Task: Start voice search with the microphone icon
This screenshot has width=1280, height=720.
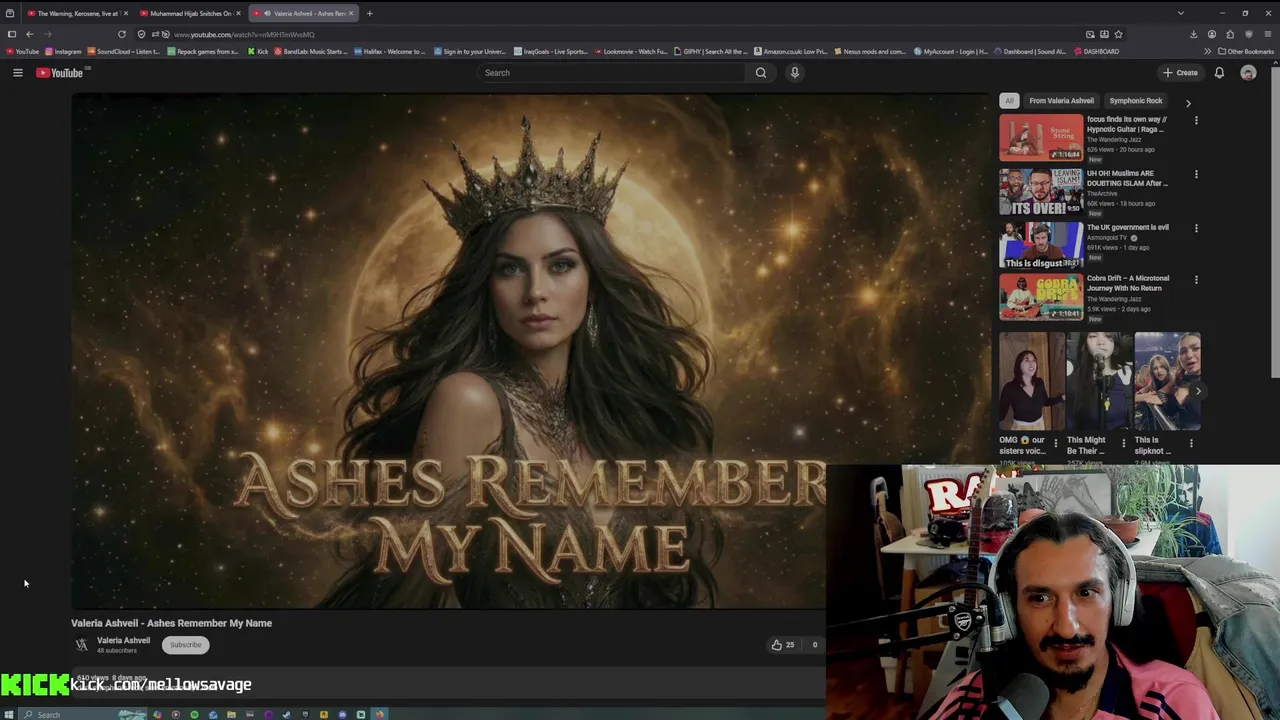Action: (795, 72)
